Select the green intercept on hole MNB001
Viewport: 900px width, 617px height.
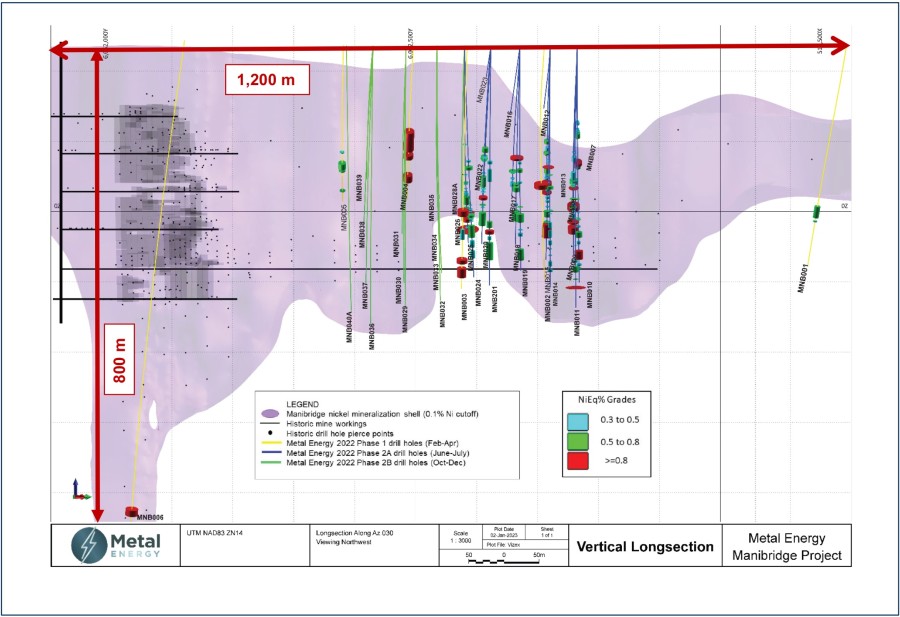(x=816, y=212)
